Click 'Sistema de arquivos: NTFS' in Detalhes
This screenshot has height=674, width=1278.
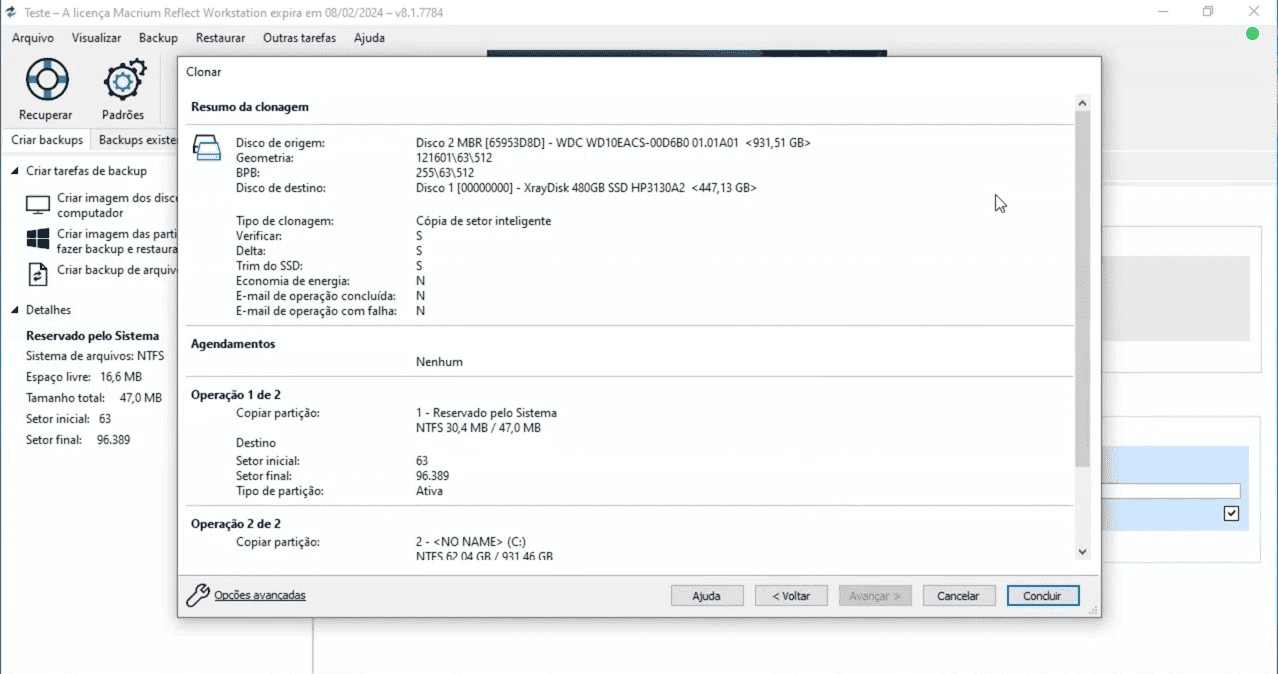tap(94, 356)
